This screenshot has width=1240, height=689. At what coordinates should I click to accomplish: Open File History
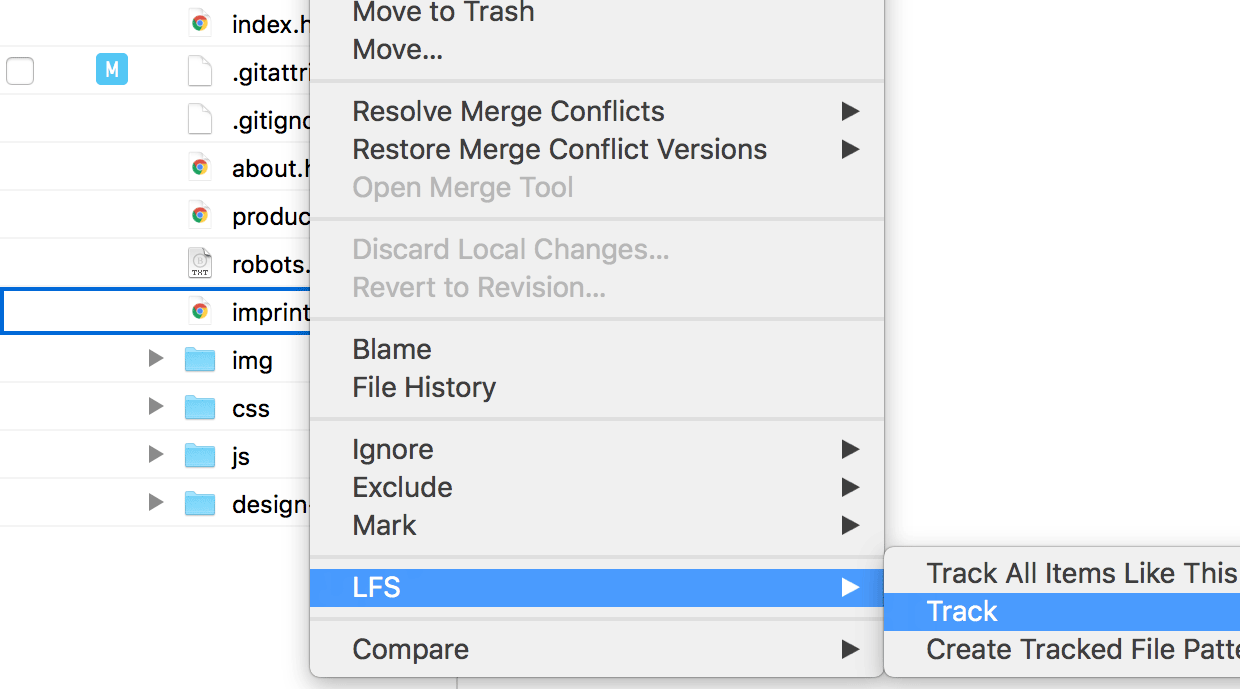pyautogui.click(x=424, y=387)
